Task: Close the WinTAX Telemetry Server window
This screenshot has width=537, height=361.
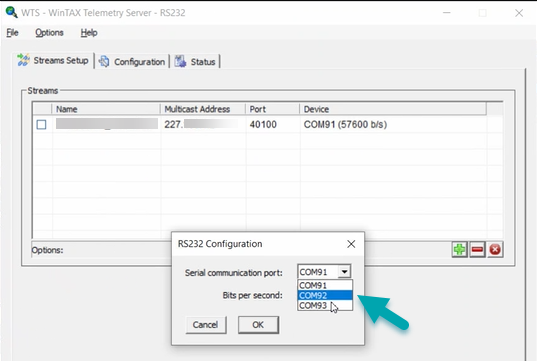Action: (x=519, y=13)
